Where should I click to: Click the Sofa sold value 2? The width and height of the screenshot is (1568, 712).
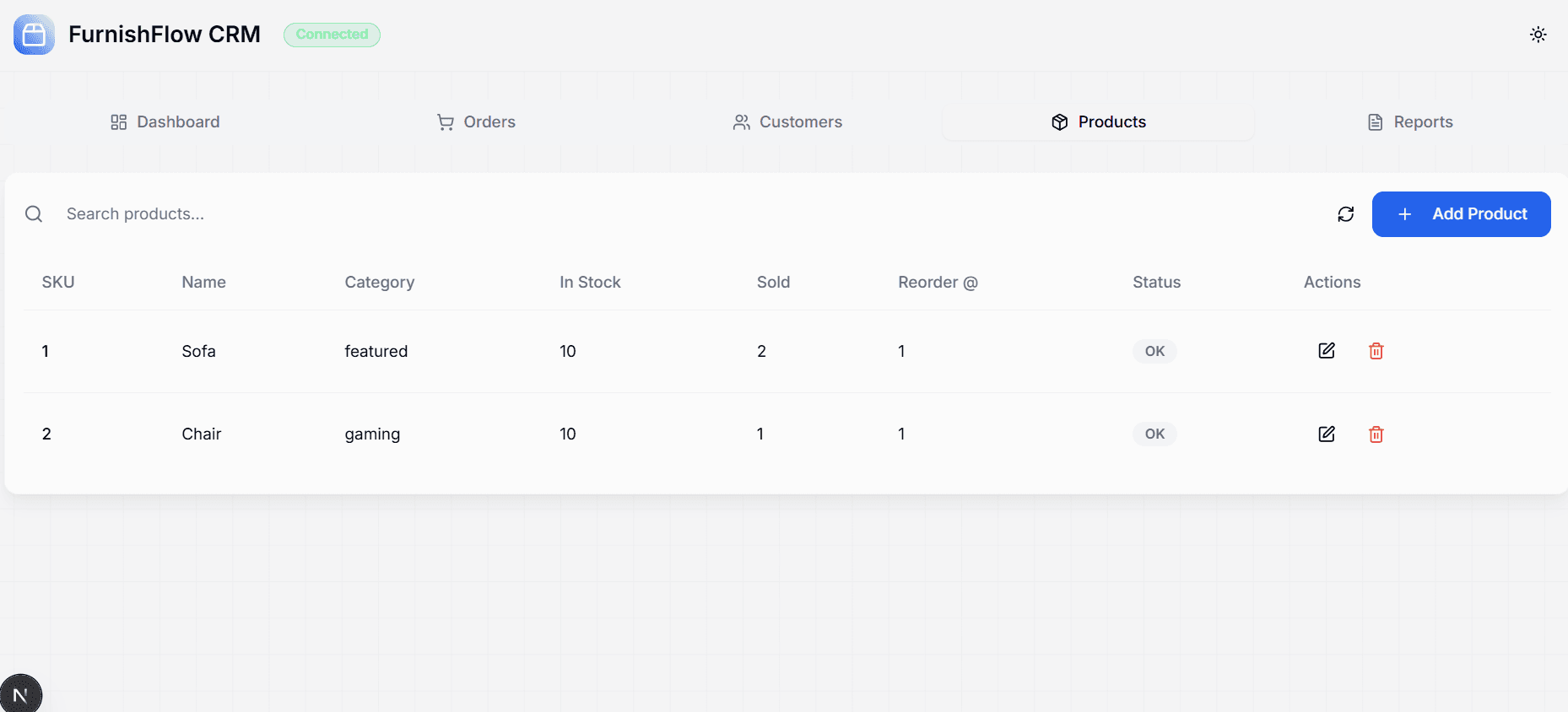(761, 351)
